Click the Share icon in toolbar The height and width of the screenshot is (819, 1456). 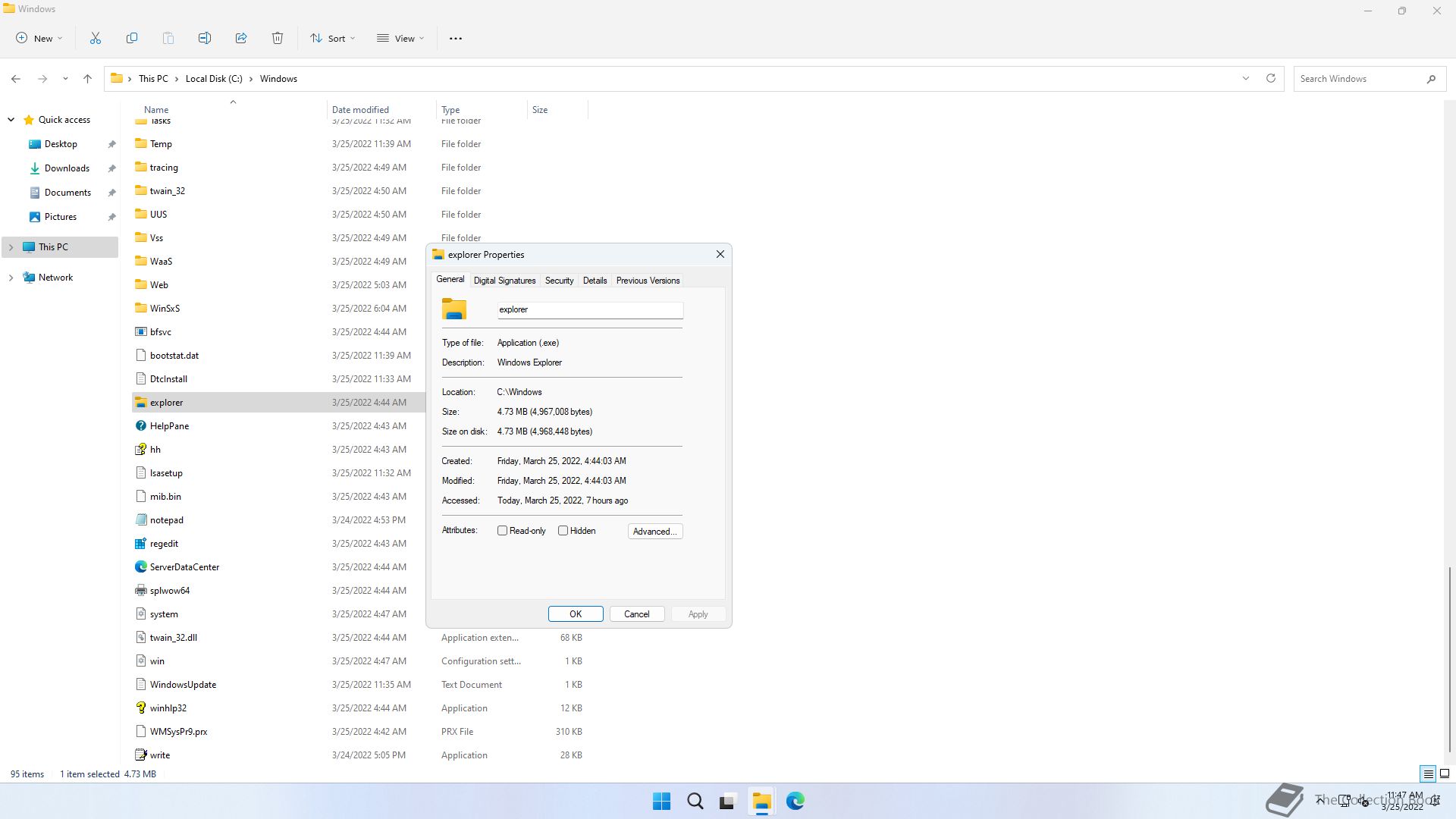pos(241,38)
